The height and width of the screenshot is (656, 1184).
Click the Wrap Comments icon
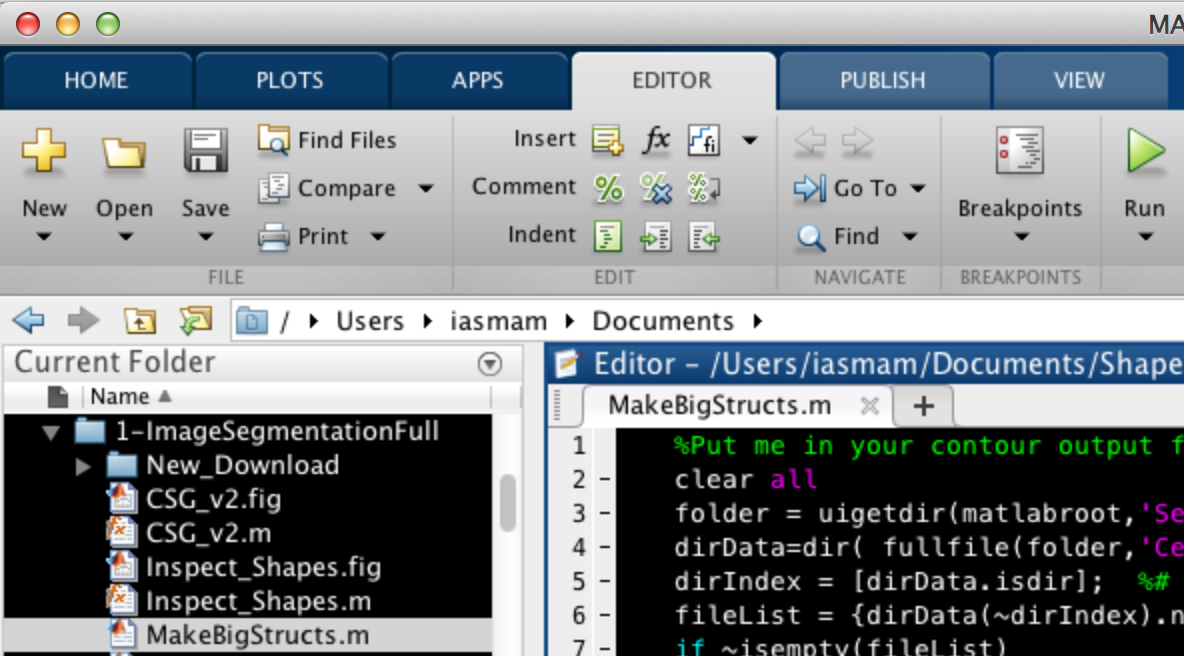pyautogui.click(x=704, y=188)
